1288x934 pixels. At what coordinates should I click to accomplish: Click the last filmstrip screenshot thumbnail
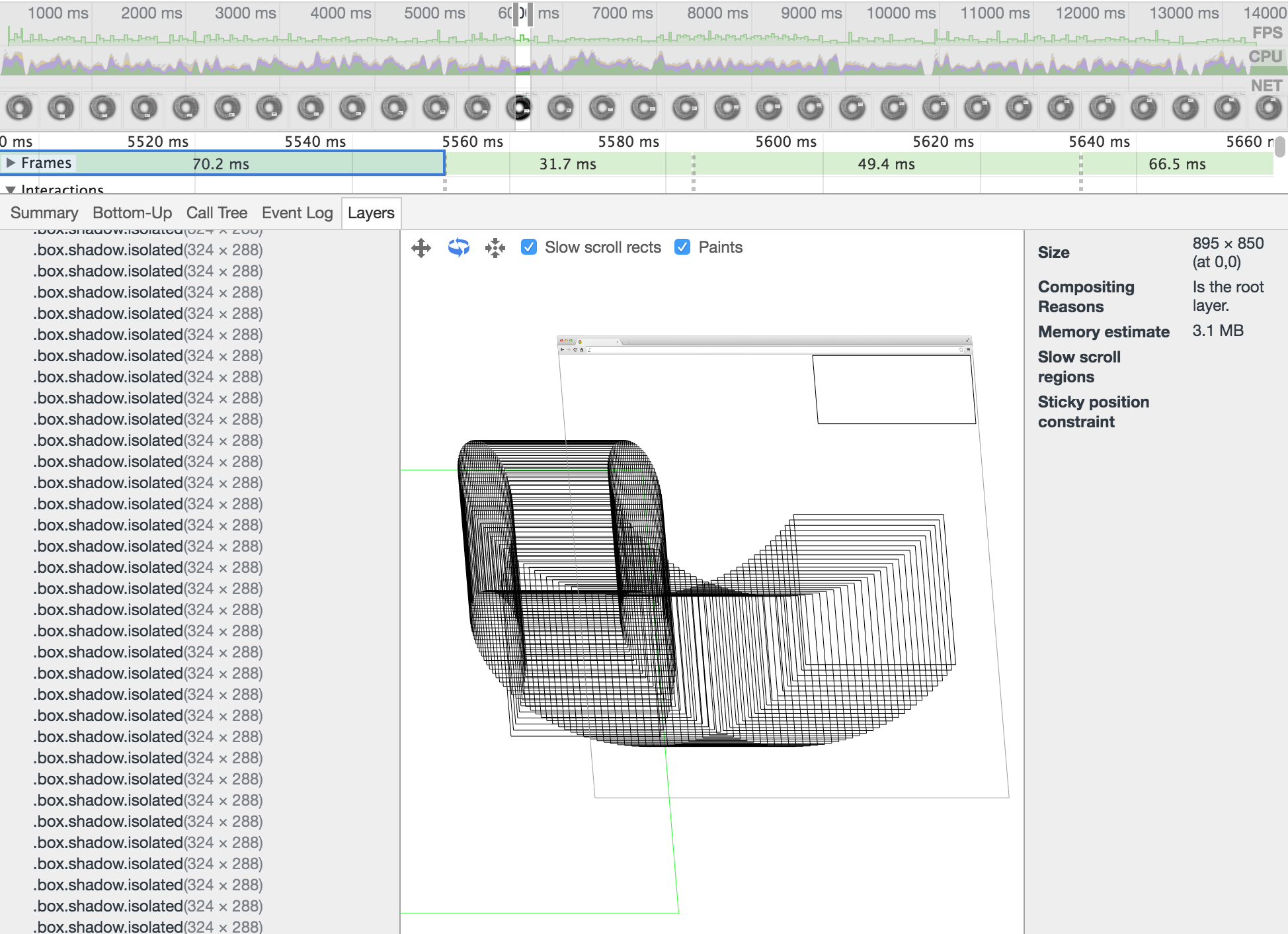(1268, 108)
